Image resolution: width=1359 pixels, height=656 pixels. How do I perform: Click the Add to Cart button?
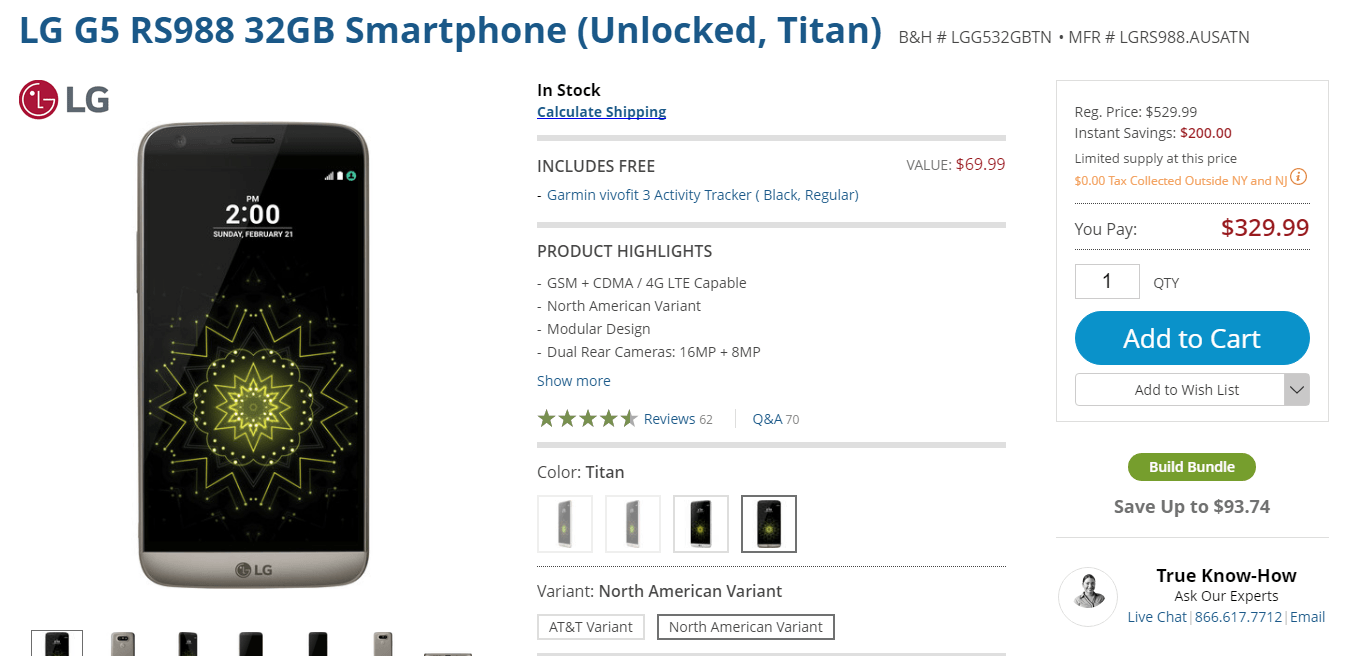[1191, 338]
